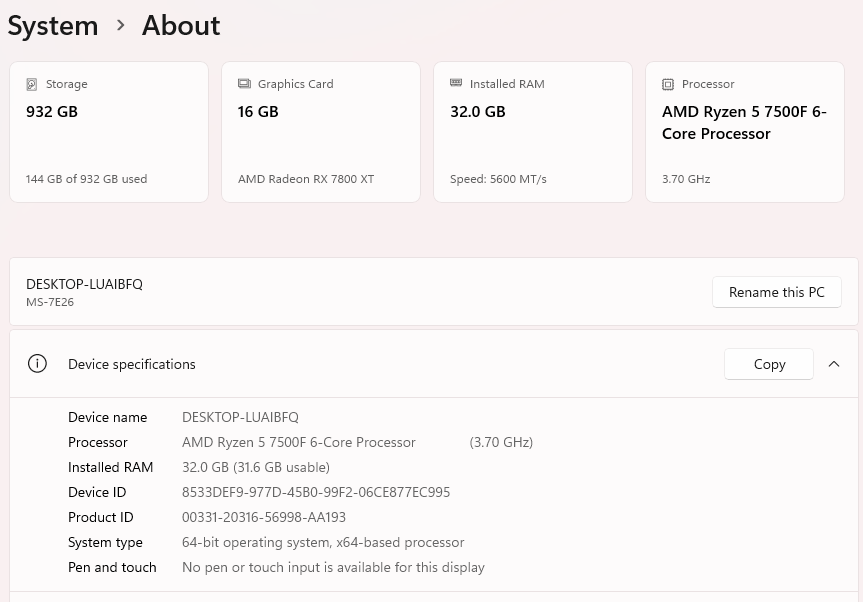This screenshot has width=863, height=602.
Task: Click the Device specifications info icon
Action: pos(37,364)
